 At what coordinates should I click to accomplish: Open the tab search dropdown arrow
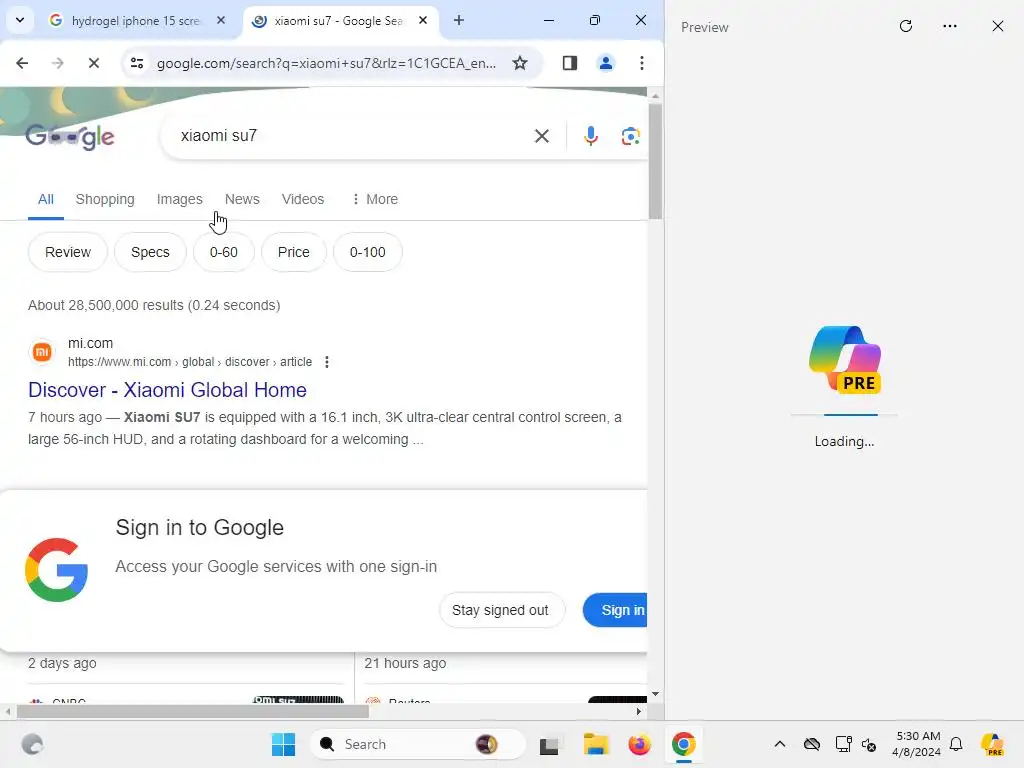coord(20,20)
